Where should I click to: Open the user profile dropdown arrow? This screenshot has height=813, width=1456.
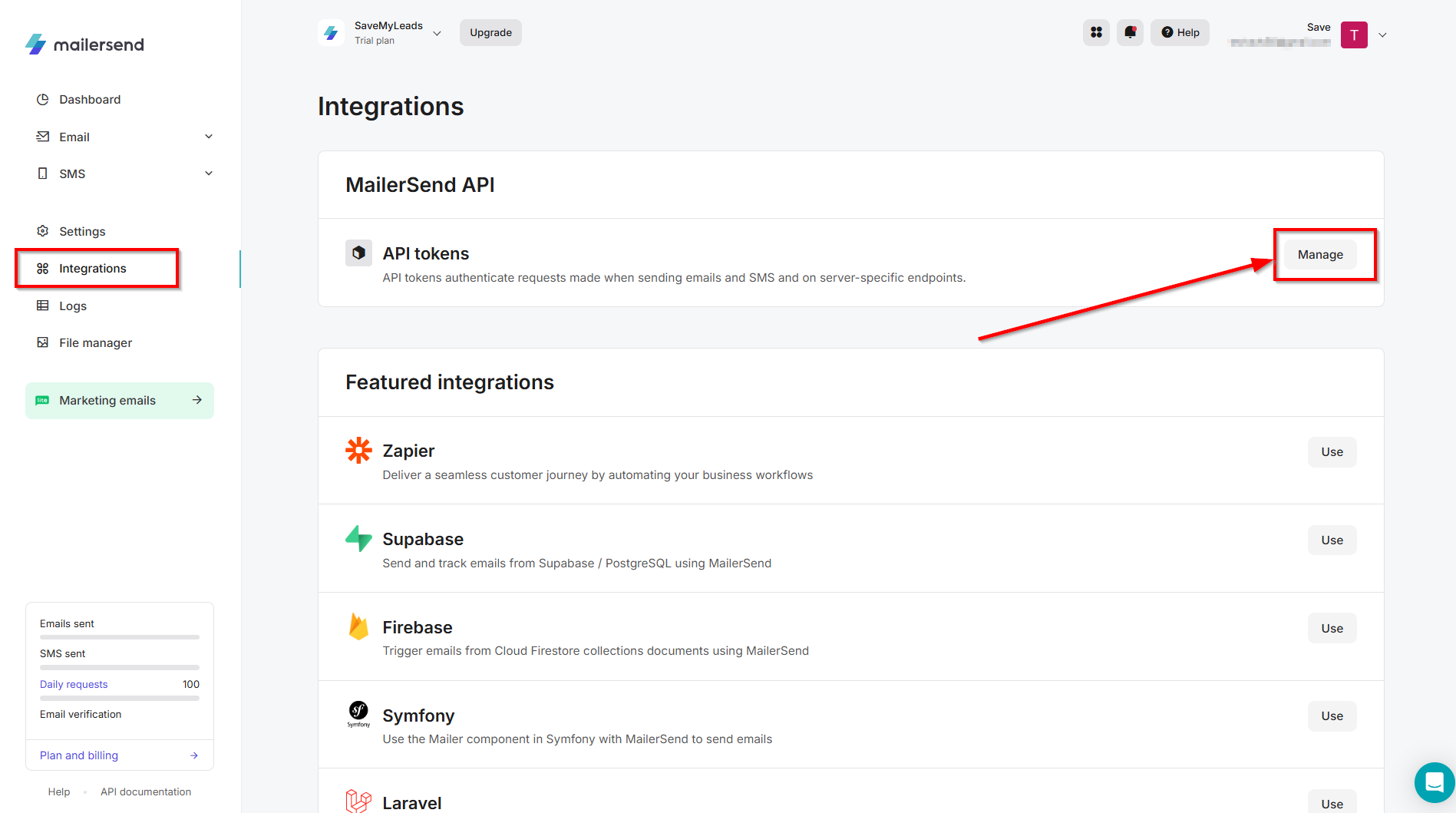pyautogui.click(x=1382, y=35)
